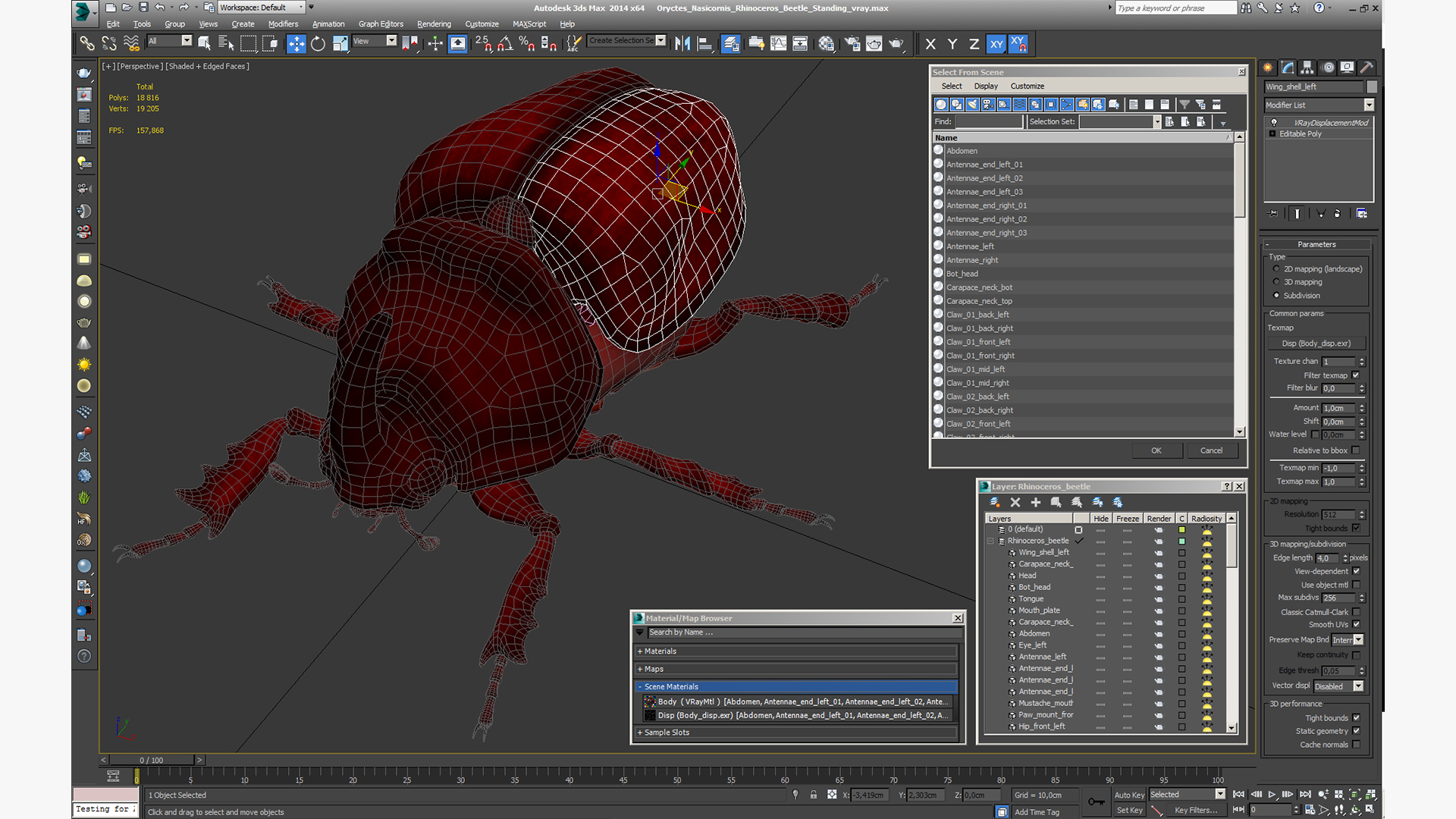1456x819 pixels.
Task: Create new layer in Layer manager
Action: click(995, 502)
